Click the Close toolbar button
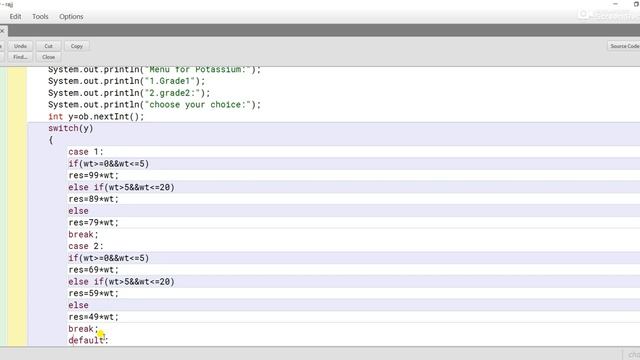This screenshot has height=360, width=640. pyautogui.click(x=49, y=57)
